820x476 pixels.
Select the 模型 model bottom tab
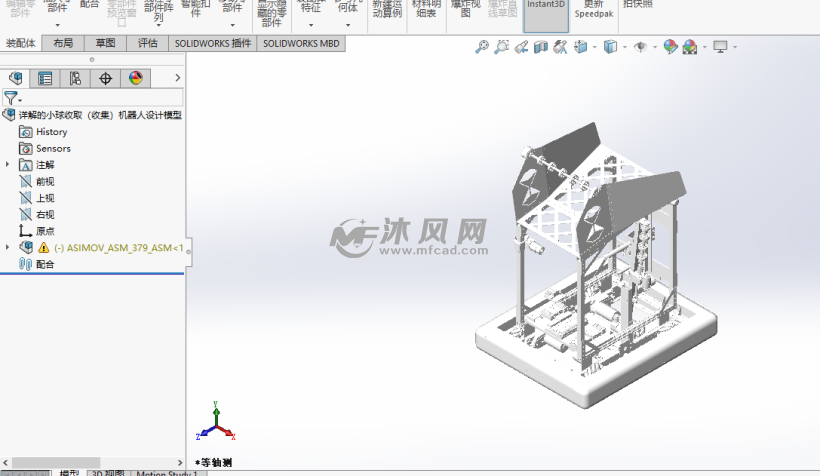click(69, 473)
